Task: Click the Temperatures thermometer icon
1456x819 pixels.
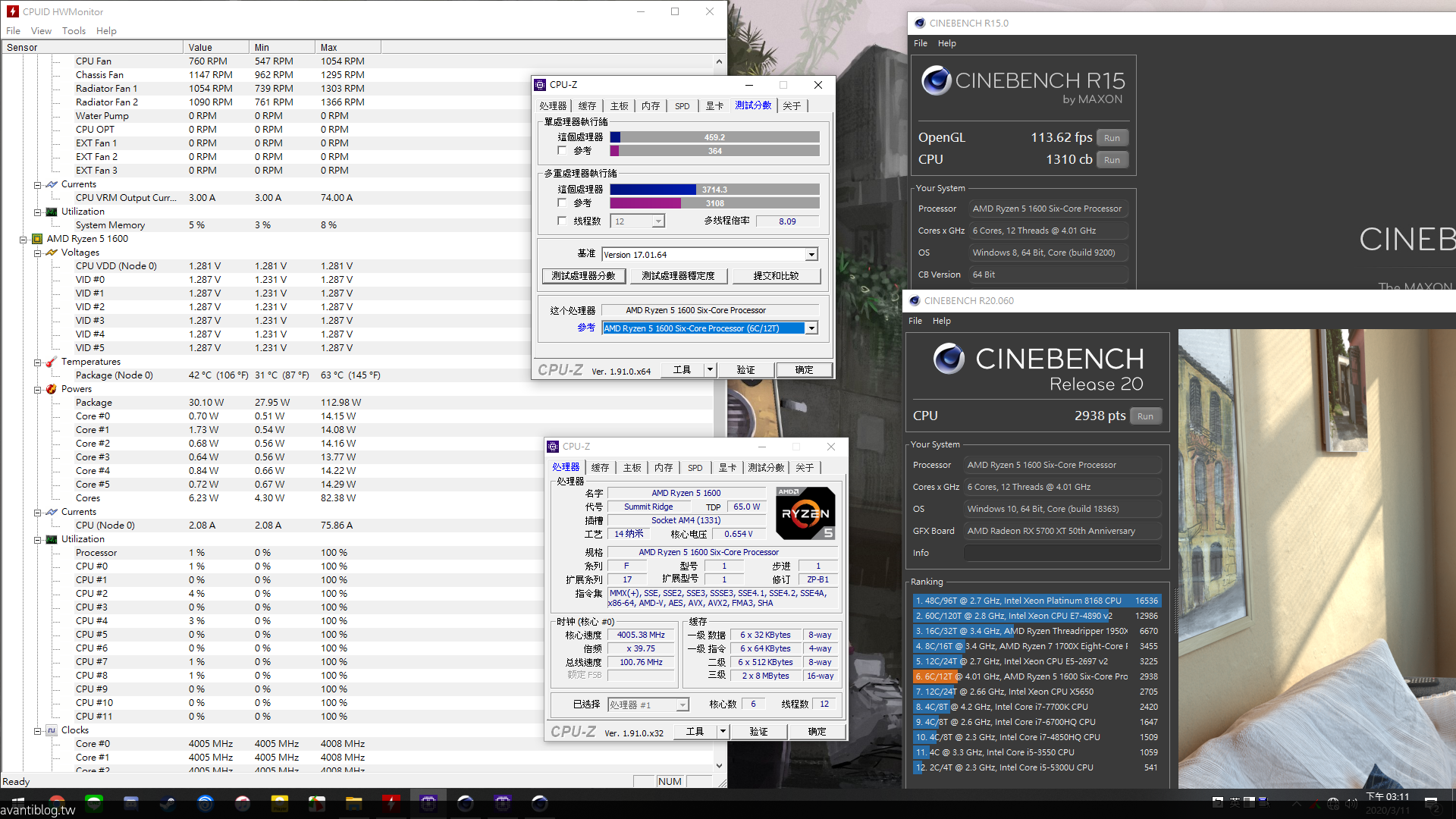Action: (52, 362)
